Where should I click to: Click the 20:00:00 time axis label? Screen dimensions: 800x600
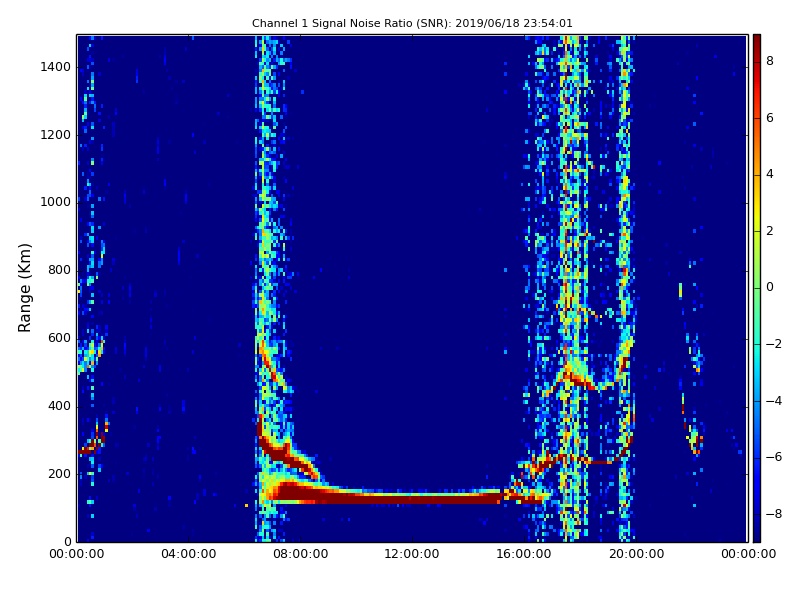(x=636, y=554)
